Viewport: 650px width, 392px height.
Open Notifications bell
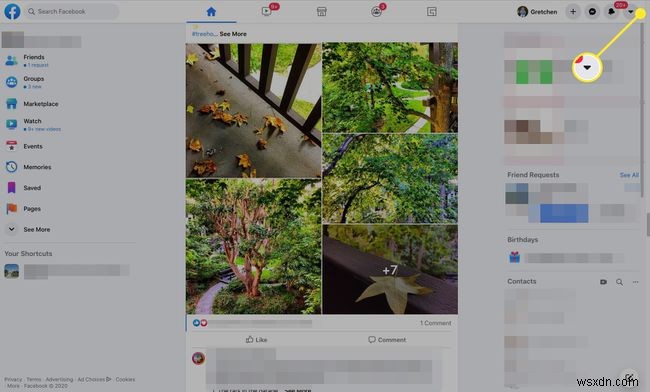pyautogui.click(x=611, y=12)
